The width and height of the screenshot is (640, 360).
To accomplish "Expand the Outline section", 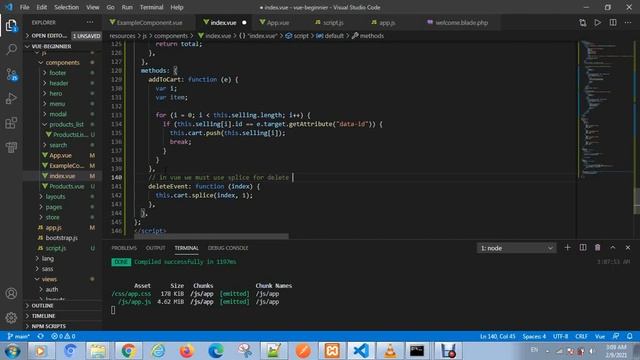I will tap(42, 306).
